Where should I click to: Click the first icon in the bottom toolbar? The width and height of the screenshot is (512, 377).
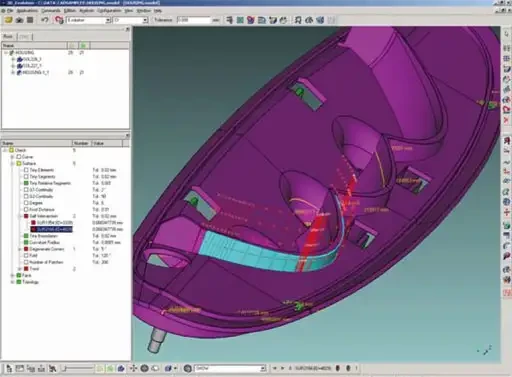point(9,368)
